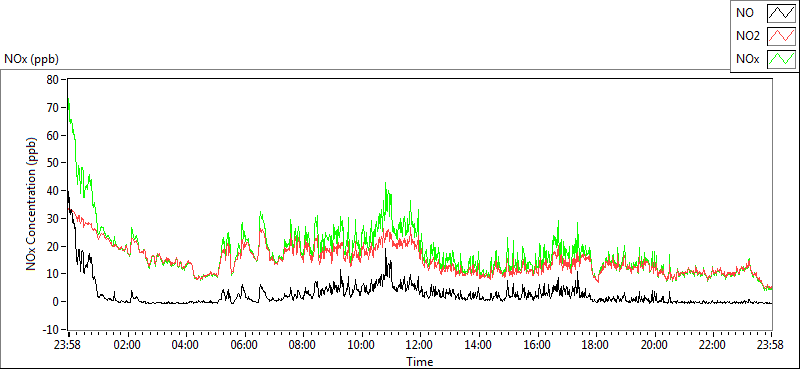
Task: Click the y-axis tick value 20
Action: 53,246
